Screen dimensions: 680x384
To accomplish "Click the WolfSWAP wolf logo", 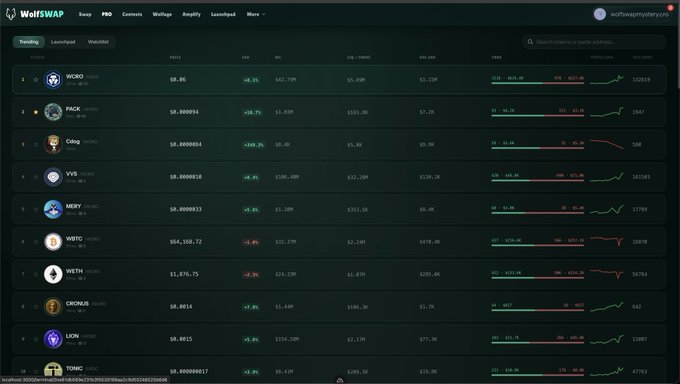I will click(x=11, y=14).
